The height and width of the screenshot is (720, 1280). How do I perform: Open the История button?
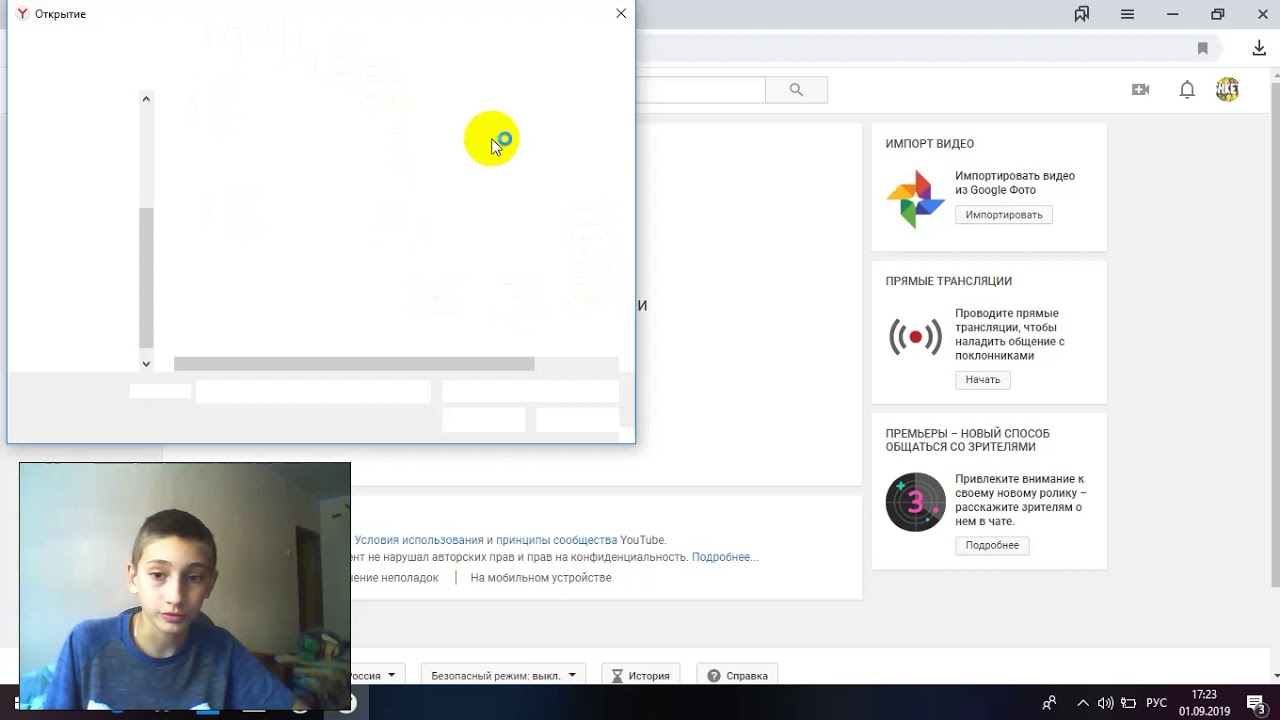coord(640,675)
